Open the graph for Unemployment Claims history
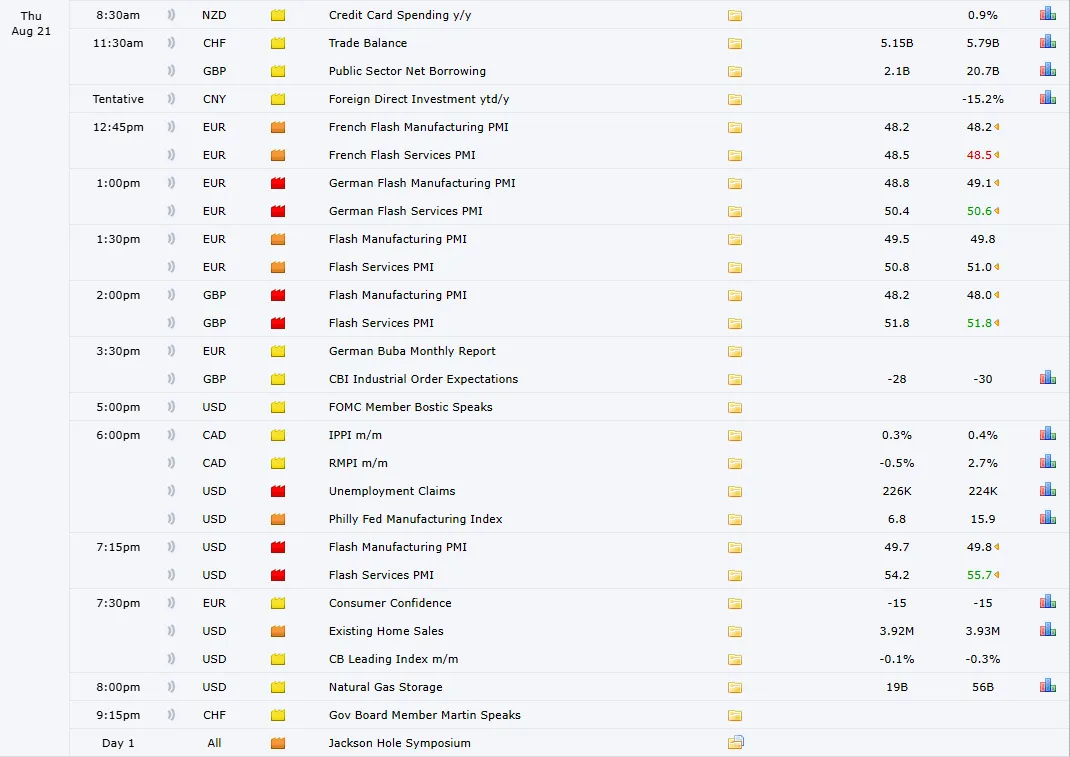The height and width of the screenshot is (757, 1070). click(1047, 489)
